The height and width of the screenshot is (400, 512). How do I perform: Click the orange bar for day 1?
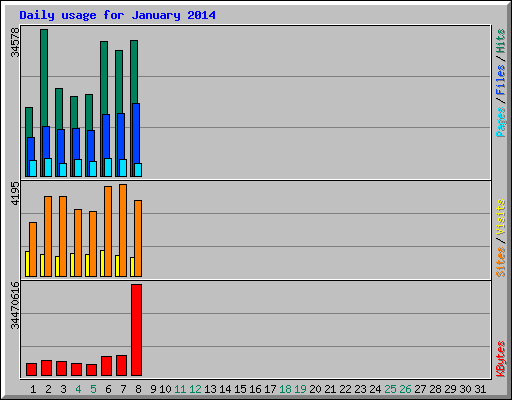pyautogui.click(x=33, y=249)
